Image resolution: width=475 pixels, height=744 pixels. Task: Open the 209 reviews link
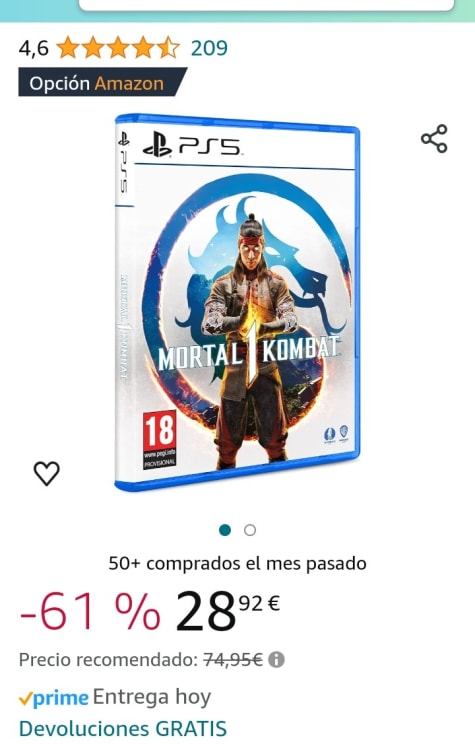[209, 48]
